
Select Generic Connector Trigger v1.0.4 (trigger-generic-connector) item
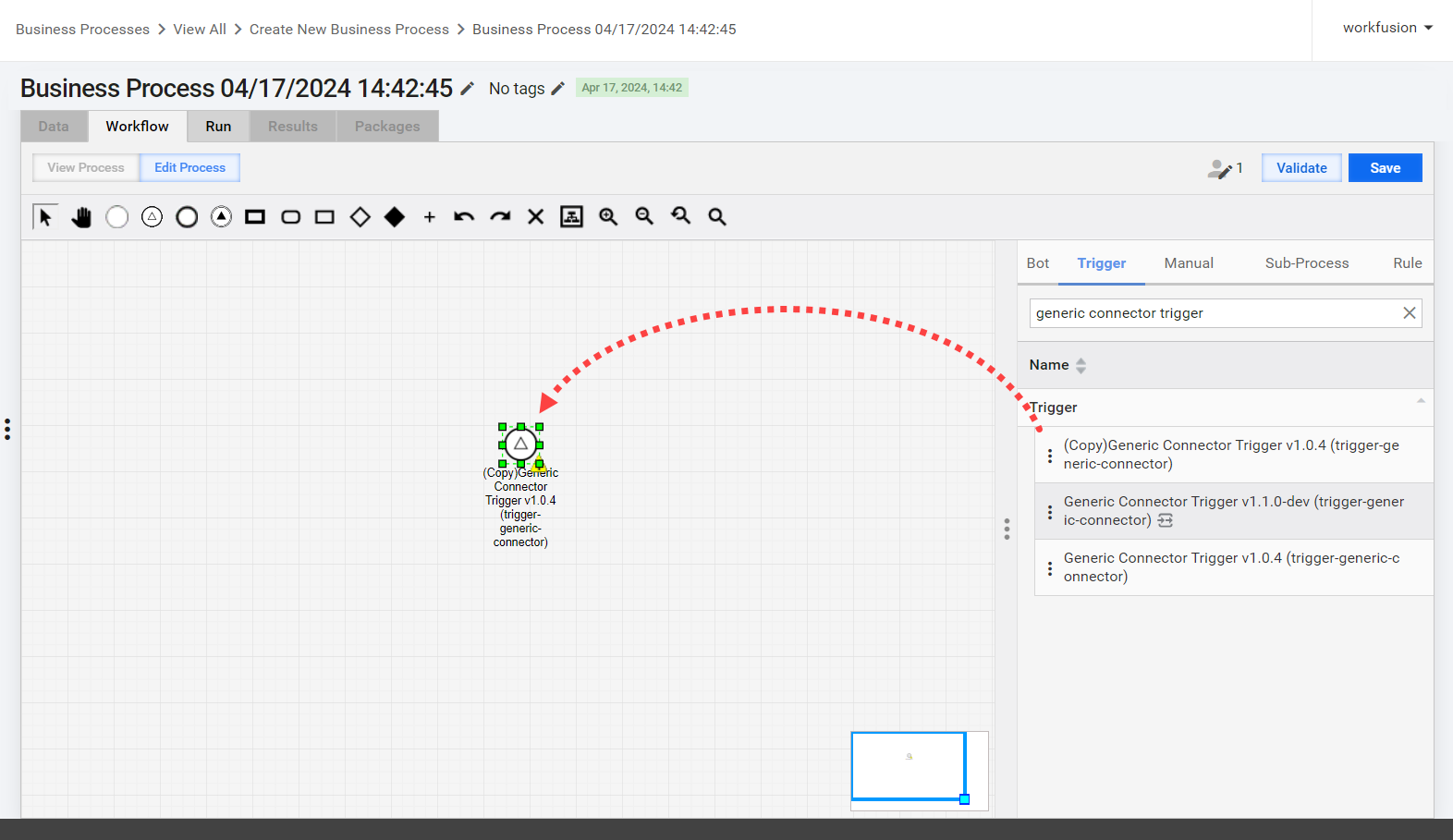[1234, 567]
